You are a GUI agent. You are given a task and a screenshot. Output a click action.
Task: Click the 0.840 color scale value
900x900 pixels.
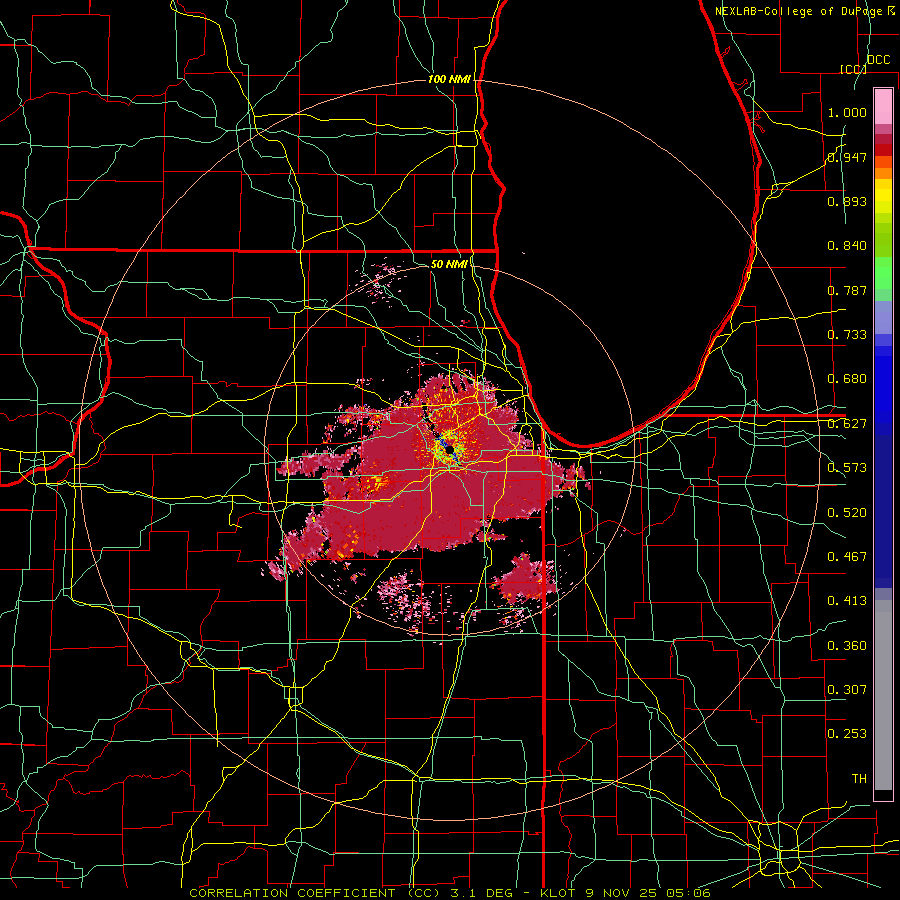pos(847,246)
